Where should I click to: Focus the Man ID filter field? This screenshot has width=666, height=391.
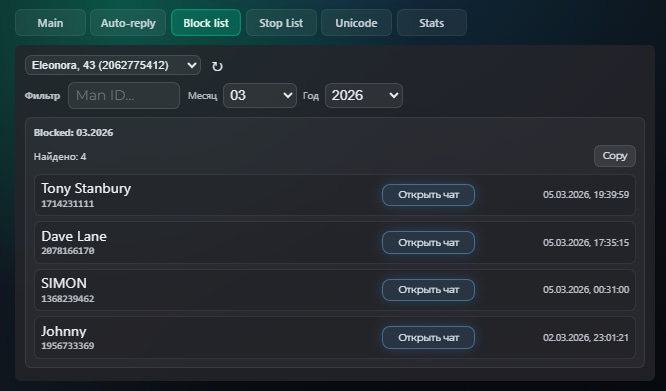[124, 96]
